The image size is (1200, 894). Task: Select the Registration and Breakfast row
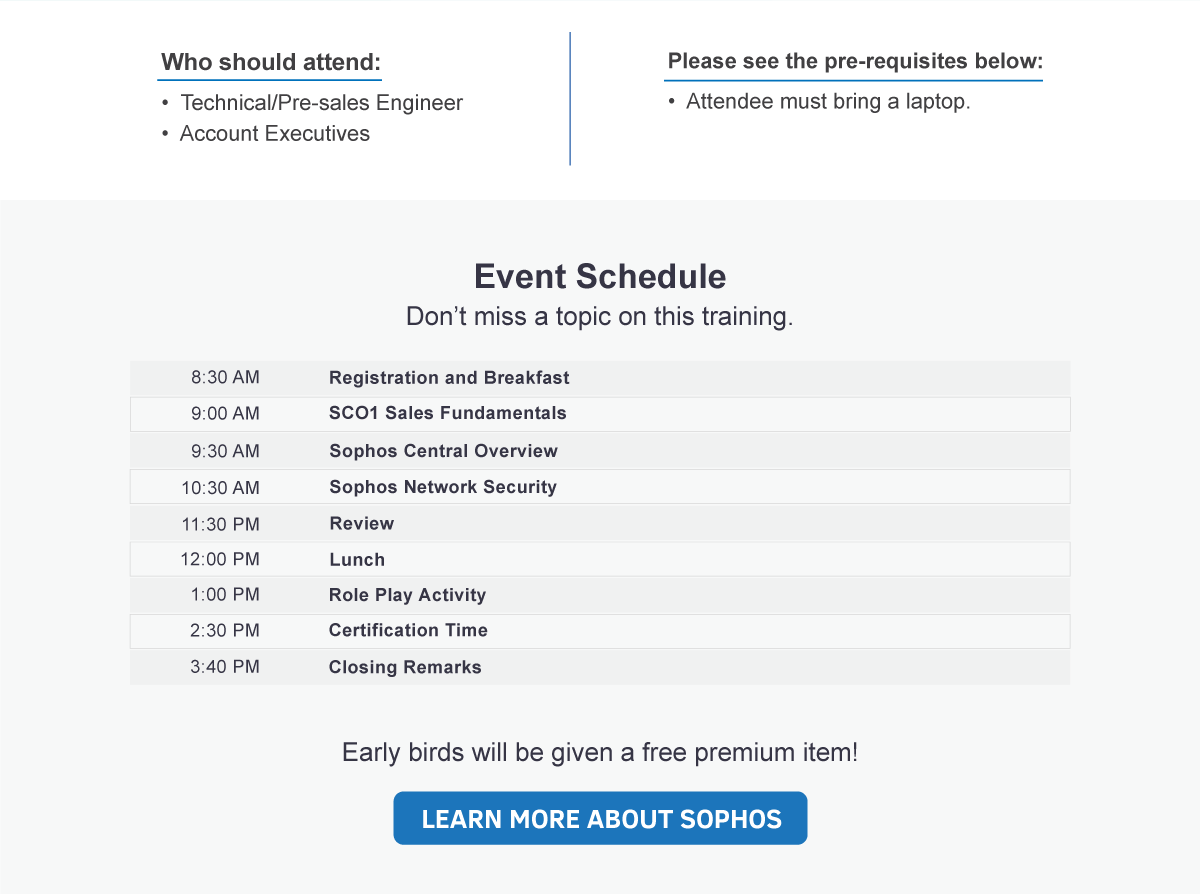pos(449,378)
